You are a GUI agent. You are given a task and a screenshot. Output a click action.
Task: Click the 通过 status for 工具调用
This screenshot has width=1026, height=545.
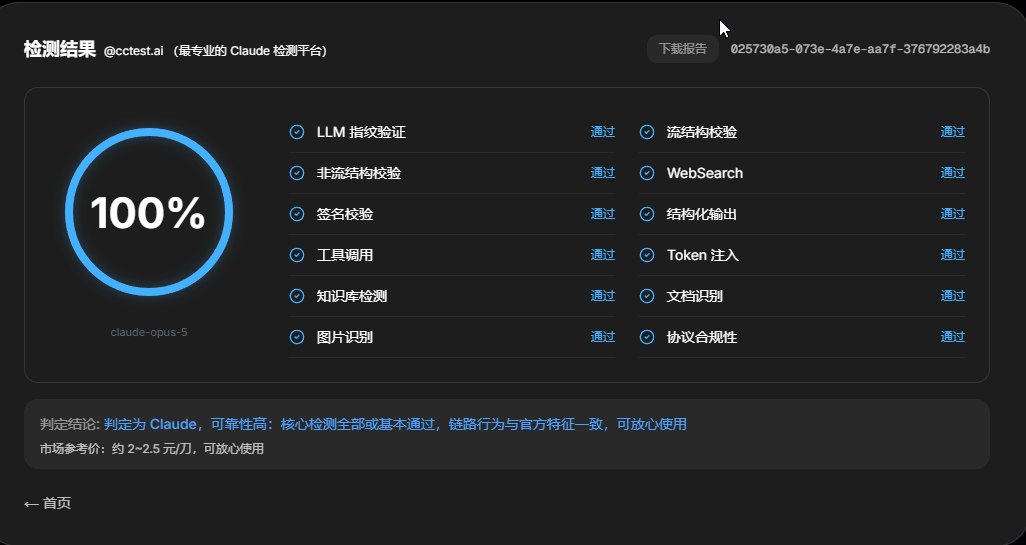click(x=603, y=255)
